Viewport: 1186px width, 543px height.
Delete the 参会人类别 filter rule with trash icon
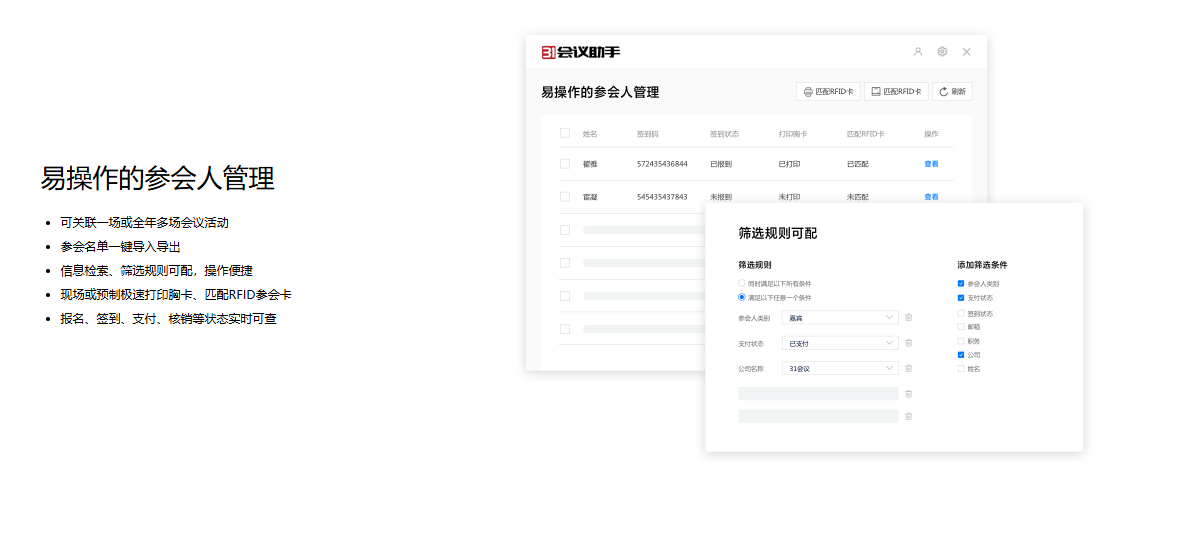[908, 318]
